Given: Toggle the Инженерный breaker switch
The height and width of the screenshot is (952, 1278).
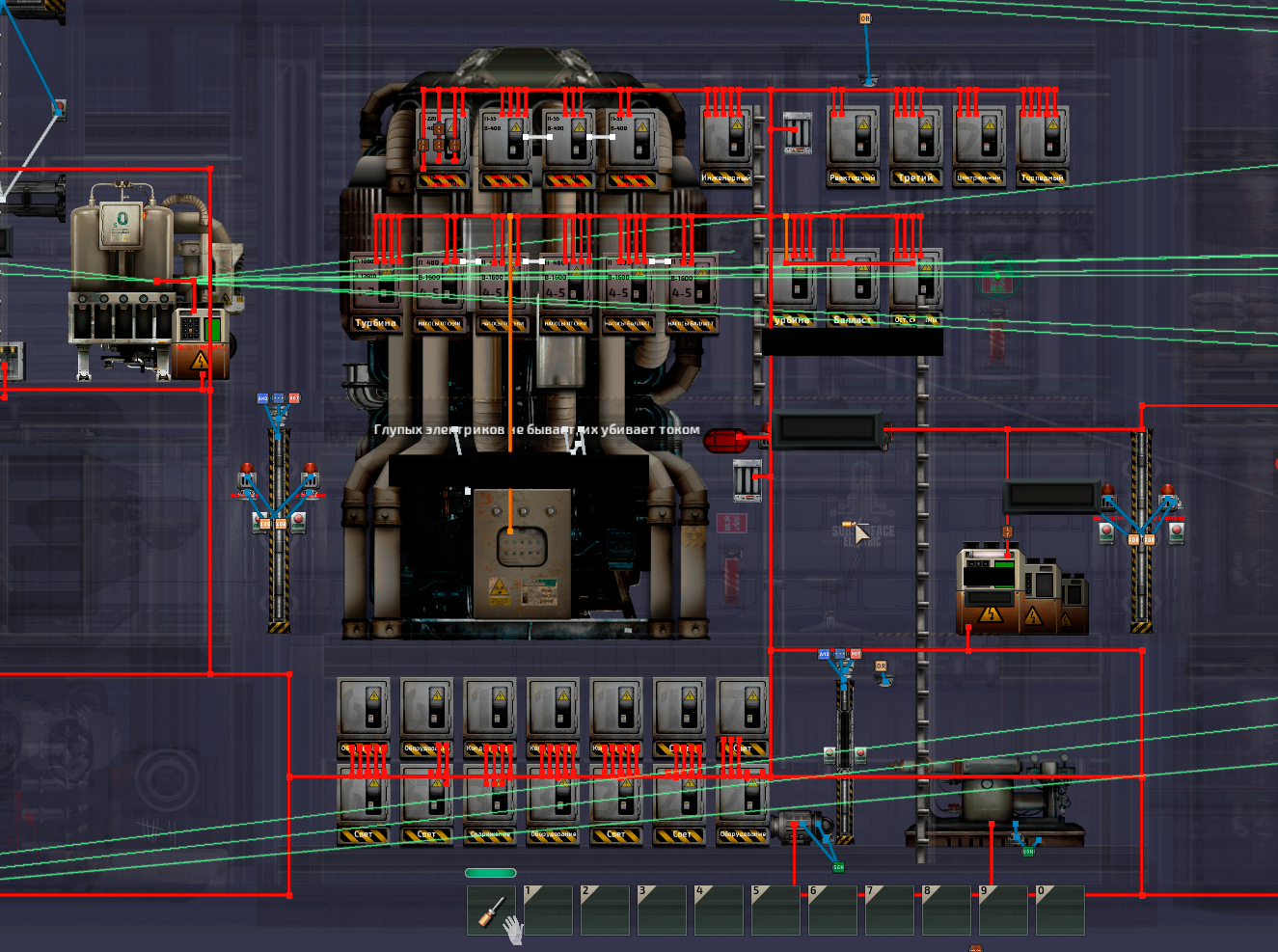Looking at the screenshot, I should 726,145.
